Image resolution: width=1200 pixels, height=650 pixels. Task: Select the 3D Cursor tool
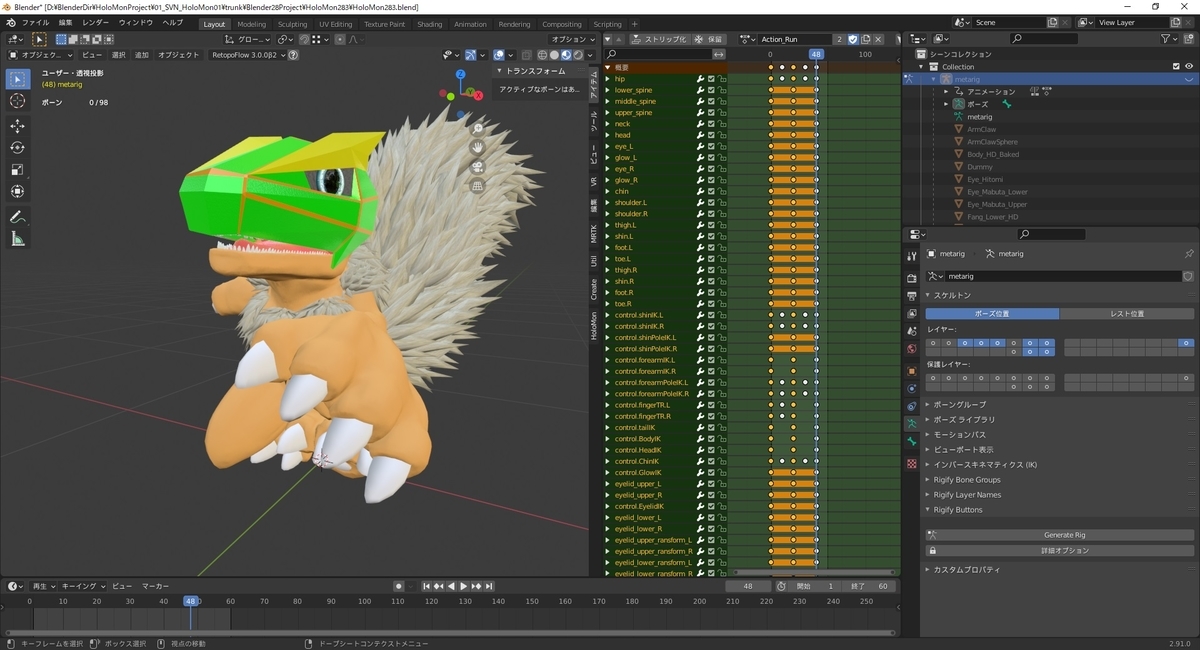(18, 101)
